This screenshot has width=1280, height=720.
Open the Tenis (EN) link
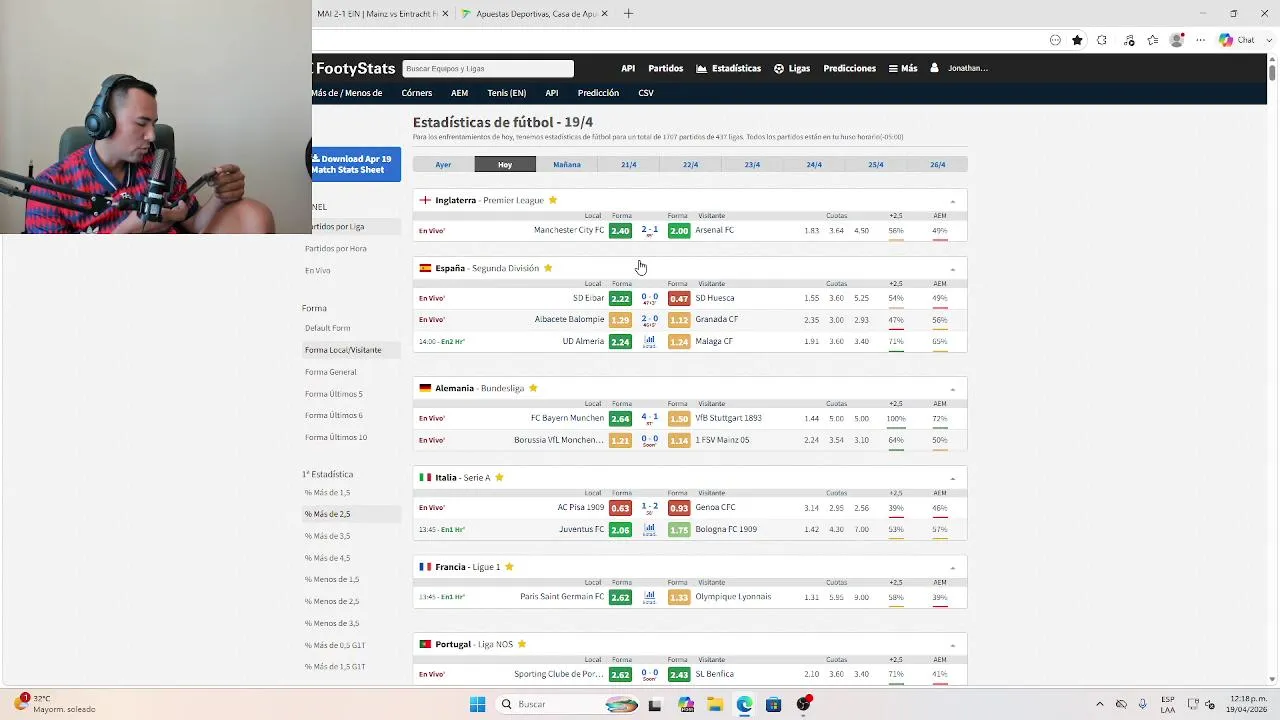click(x=506, y=93)
